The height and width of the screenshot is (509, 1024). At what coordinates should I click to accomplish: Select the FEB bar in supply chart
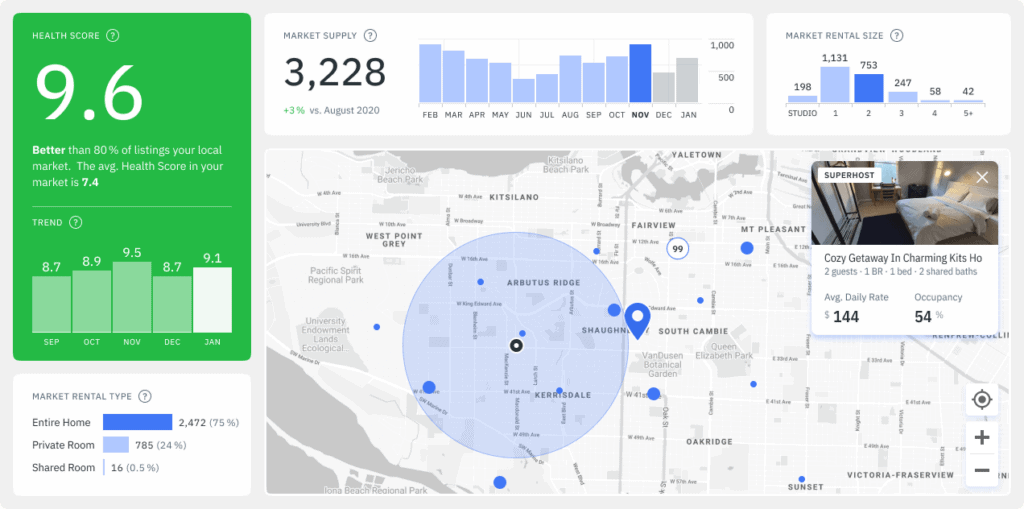tap(430, 73)
